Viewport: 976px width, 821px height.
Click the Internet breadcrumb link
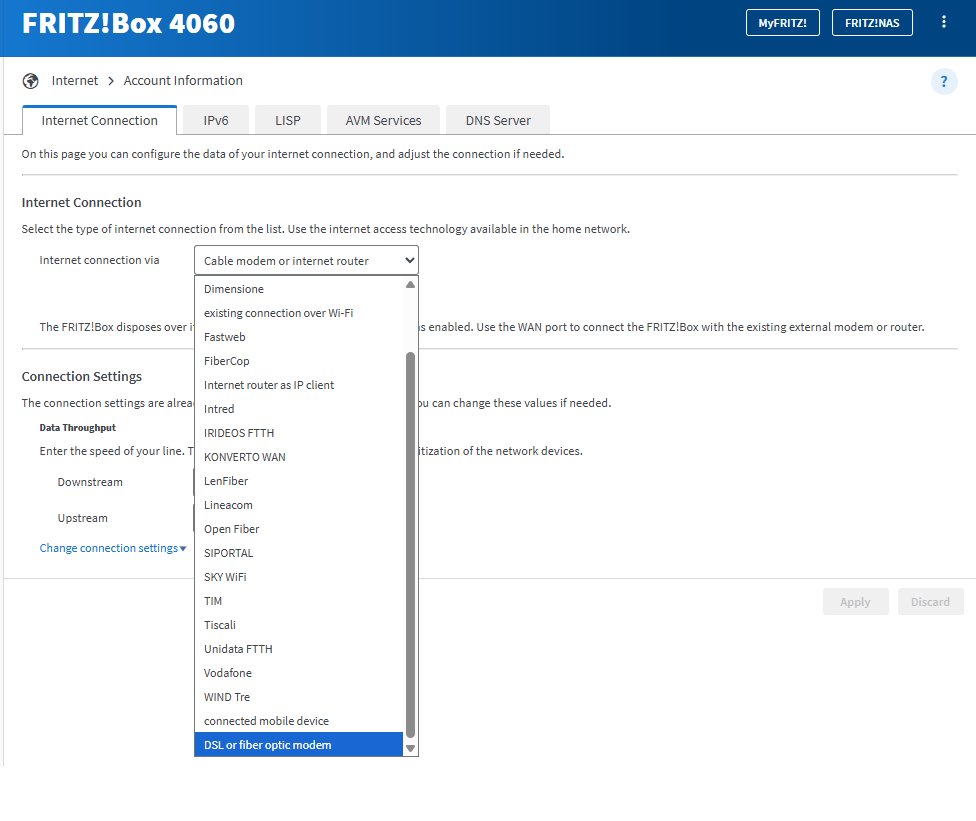click(75, 81)
